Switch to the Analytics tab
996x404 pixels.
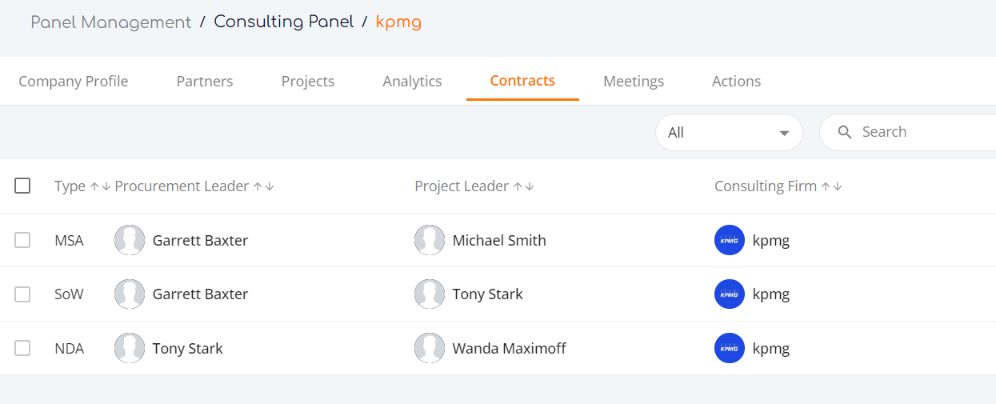tap(412, 81)
